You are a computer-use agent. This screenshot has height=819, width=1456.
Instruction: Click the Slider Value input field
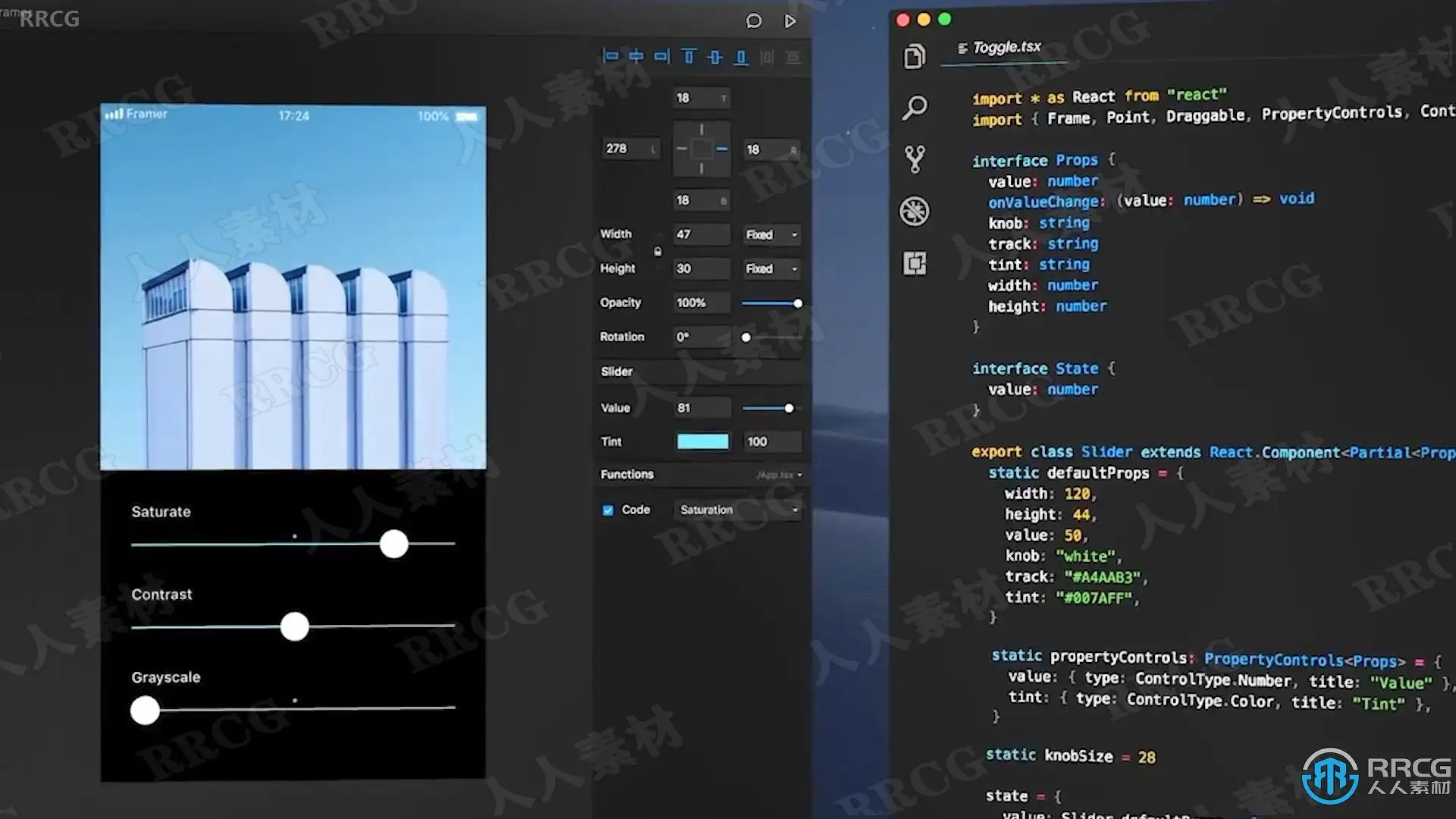coord(701,408)
